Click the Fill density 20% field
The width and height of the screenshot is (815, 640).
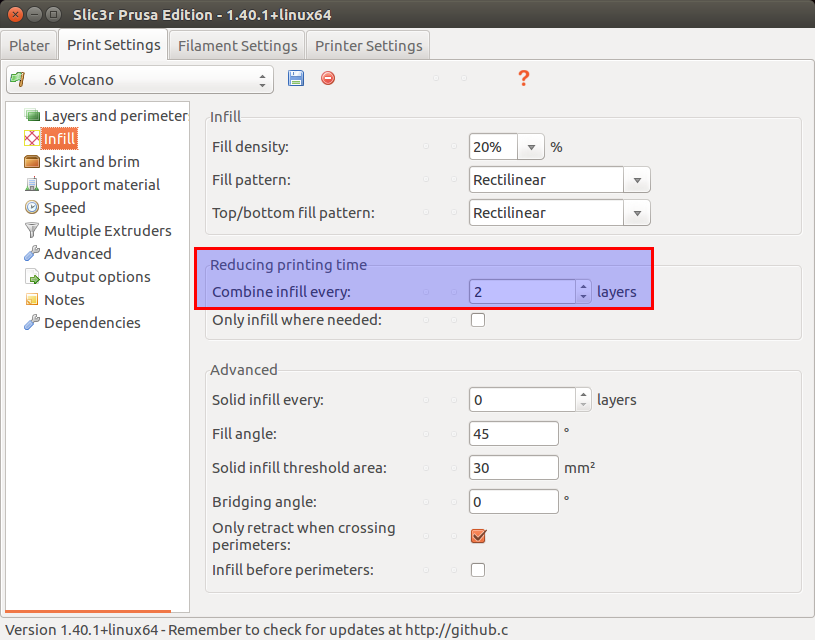coord(493,147)
